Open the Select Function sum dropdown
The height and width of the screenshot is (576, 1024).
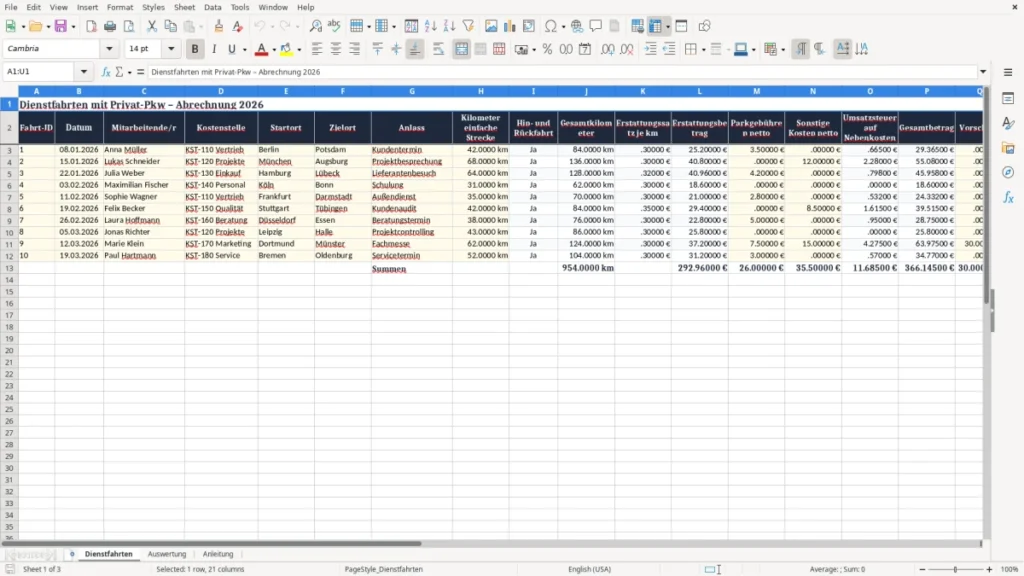pyautogui.click(x=129, y=72)
